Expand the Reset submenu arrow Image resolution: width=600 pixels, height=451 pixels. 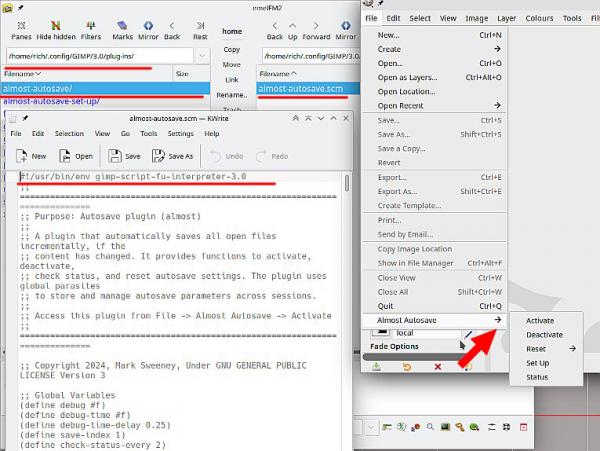572,348
